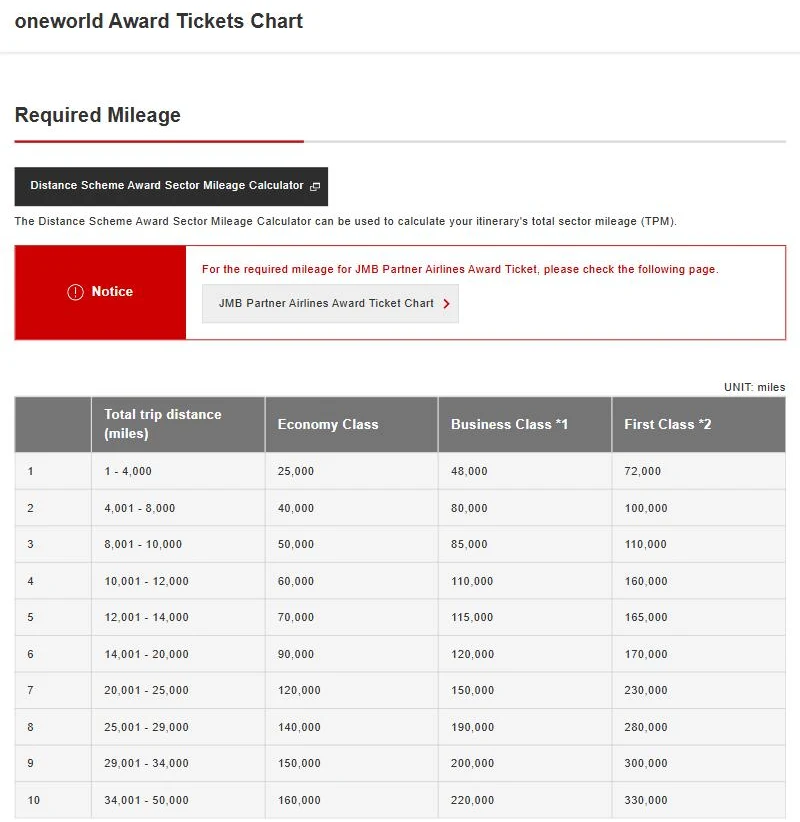Select the '330,000' First Class cell
This screenshot has height=822, width=800.
(x=699, y=800)
